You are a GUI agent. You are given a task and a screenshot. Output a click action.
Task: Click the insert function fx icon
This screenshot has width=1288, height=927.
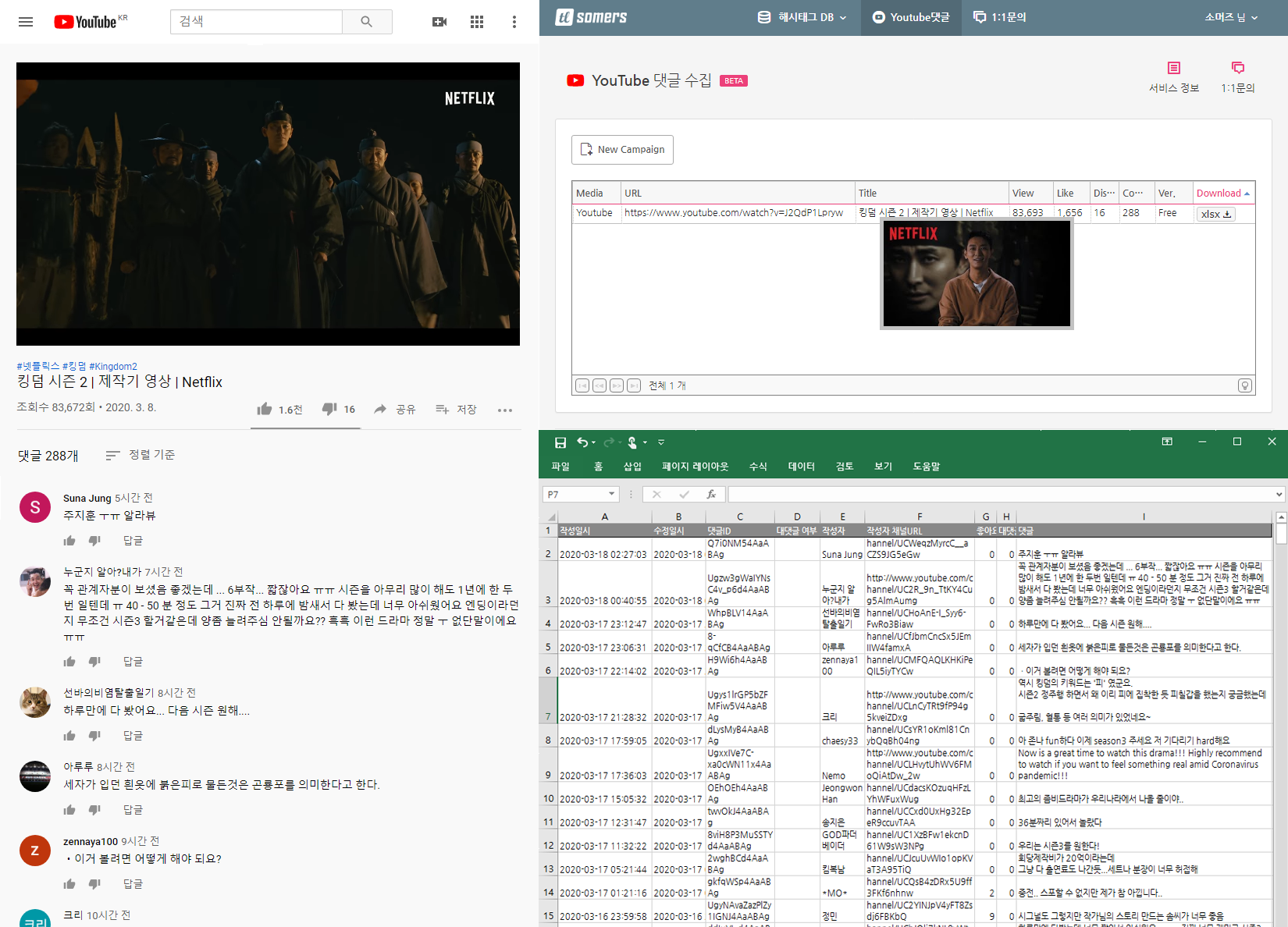(710, 494)
